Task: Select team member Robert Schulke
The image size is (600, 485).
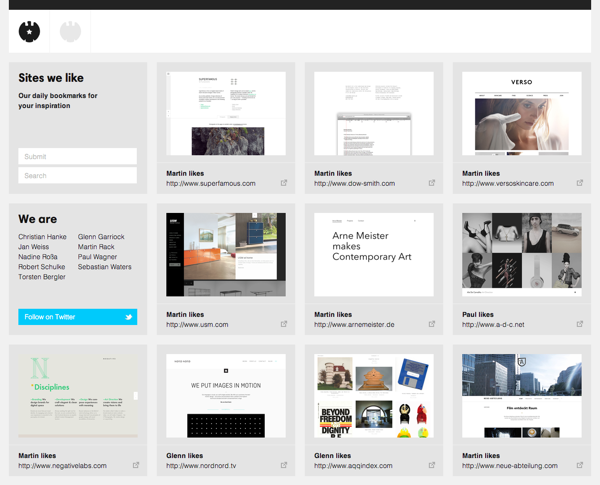Action: (42, 266)
